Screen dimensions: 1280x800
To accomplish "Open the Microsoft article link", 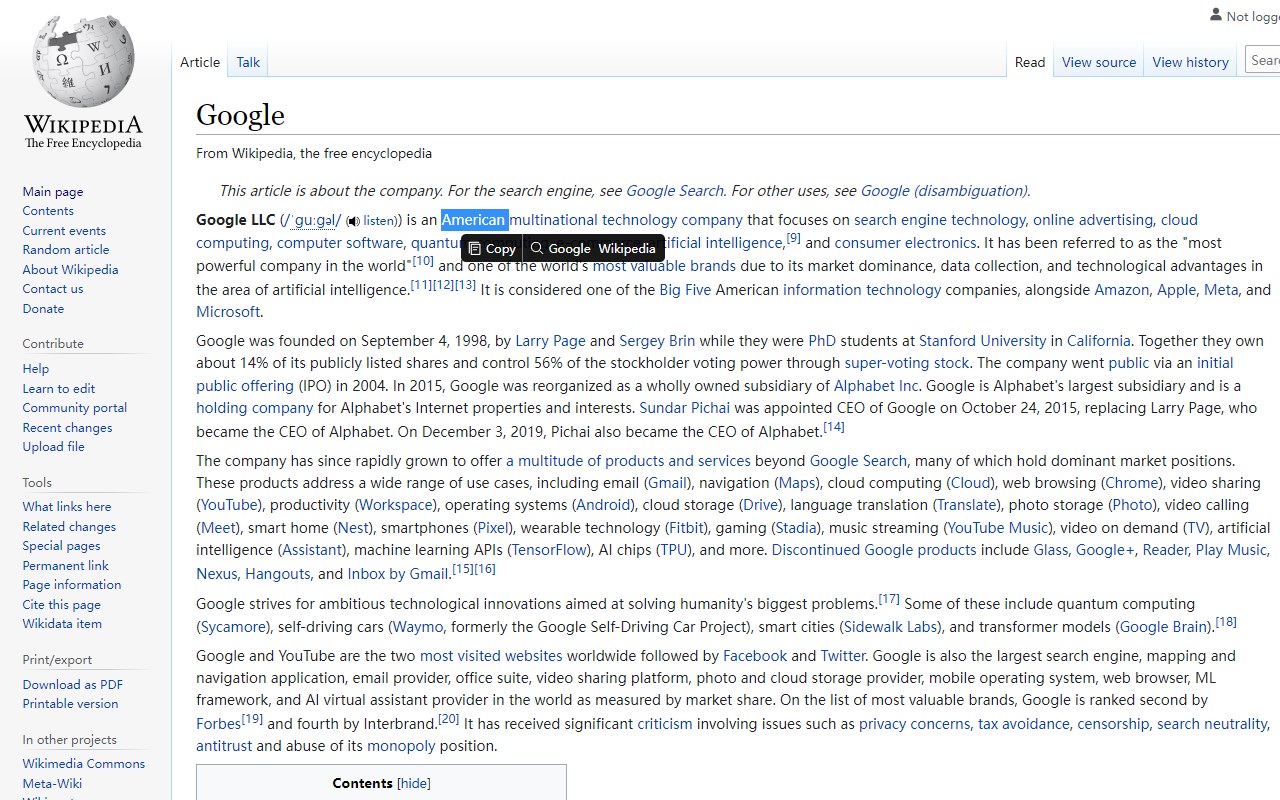I will pos(228,312).
